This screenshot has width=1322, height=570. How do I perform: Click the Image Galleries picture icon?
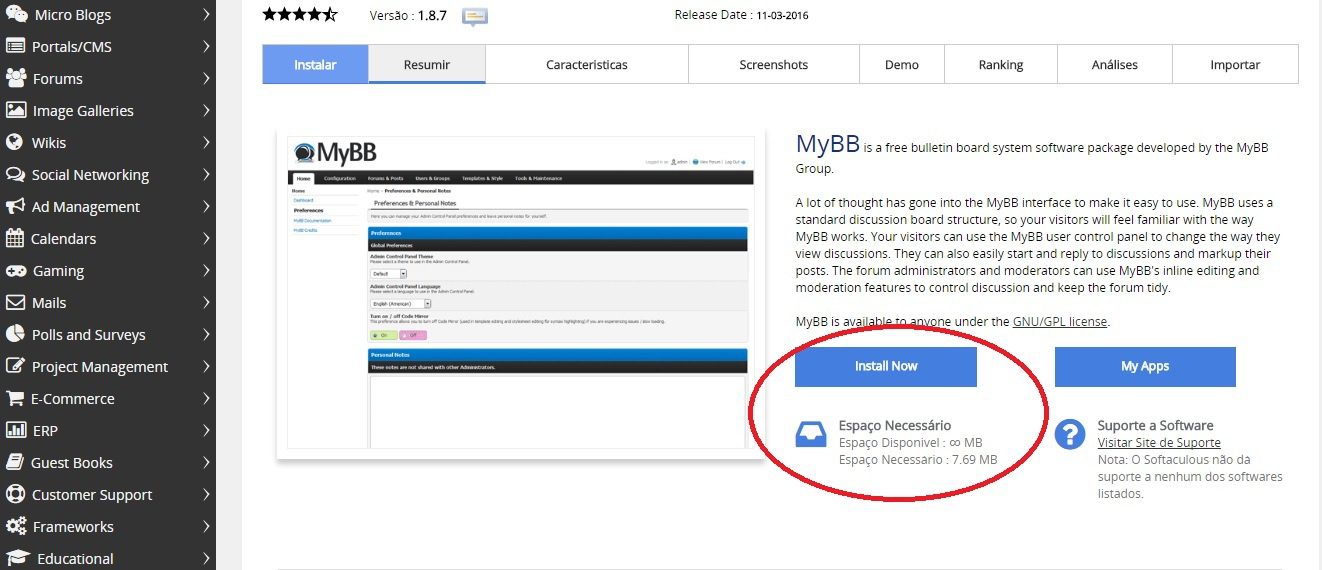[16, 110]
